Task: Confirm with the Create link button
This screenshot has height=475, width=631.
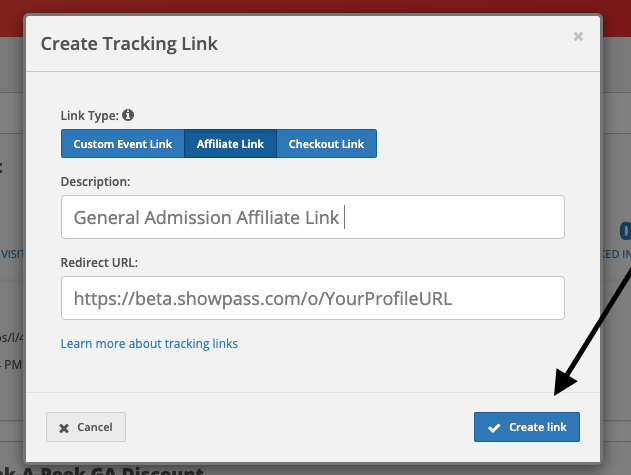Action: [527, 427]
